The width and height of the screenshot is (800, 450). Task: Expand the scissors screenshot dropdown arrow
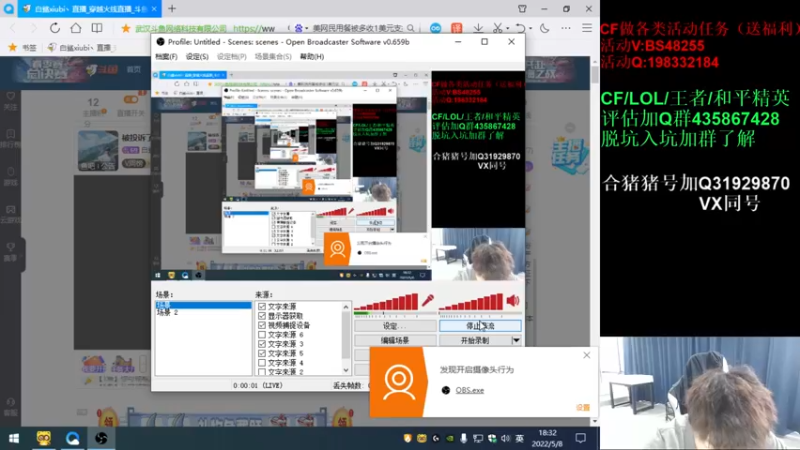507,29
